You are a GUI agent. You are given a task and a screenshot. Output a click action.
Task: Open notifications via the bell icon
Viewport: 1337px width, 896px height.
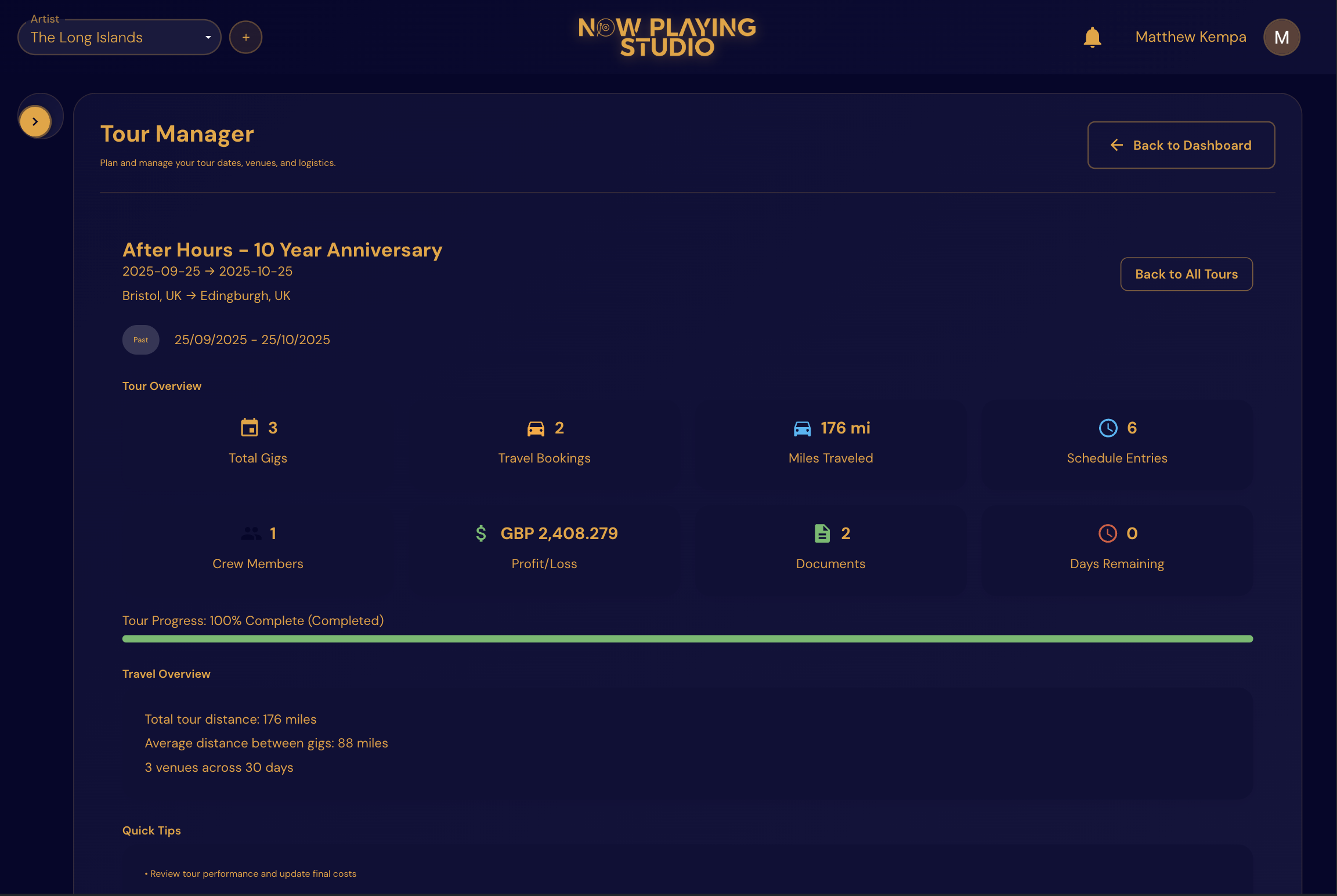(x=1092, y=37)
